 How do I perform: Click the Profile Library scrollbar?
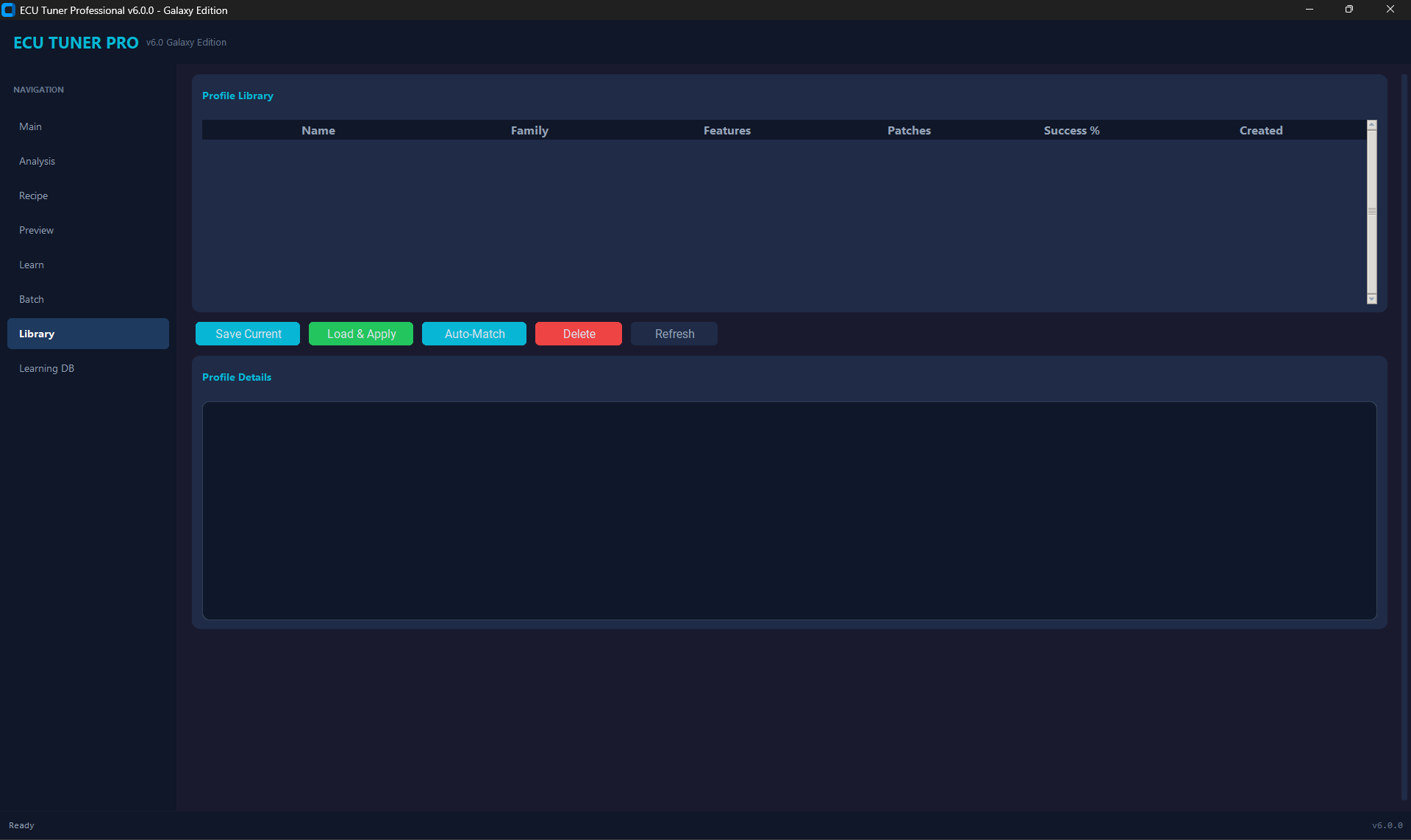(x=1371, y=213)
